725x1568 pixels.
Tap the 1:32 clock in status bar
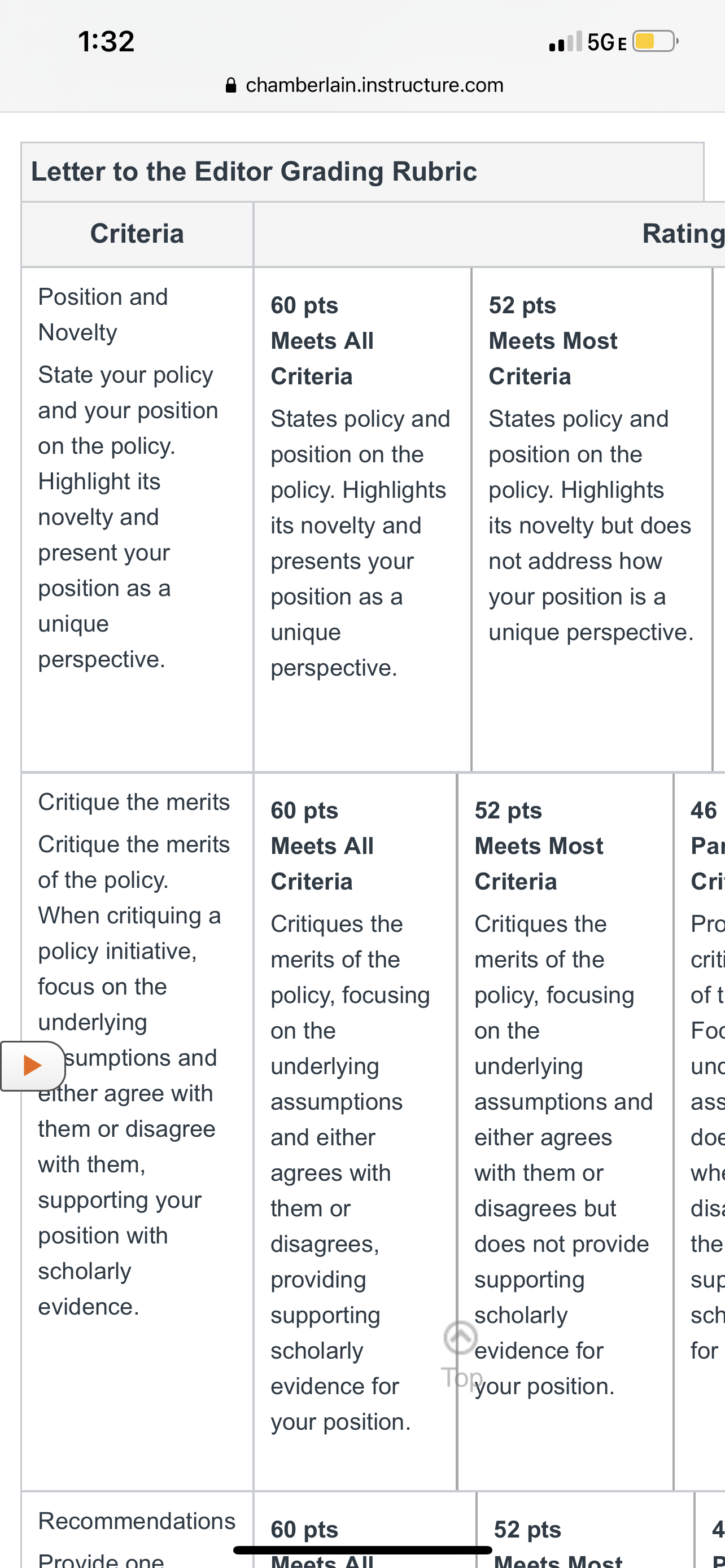(x=107, y=41)
